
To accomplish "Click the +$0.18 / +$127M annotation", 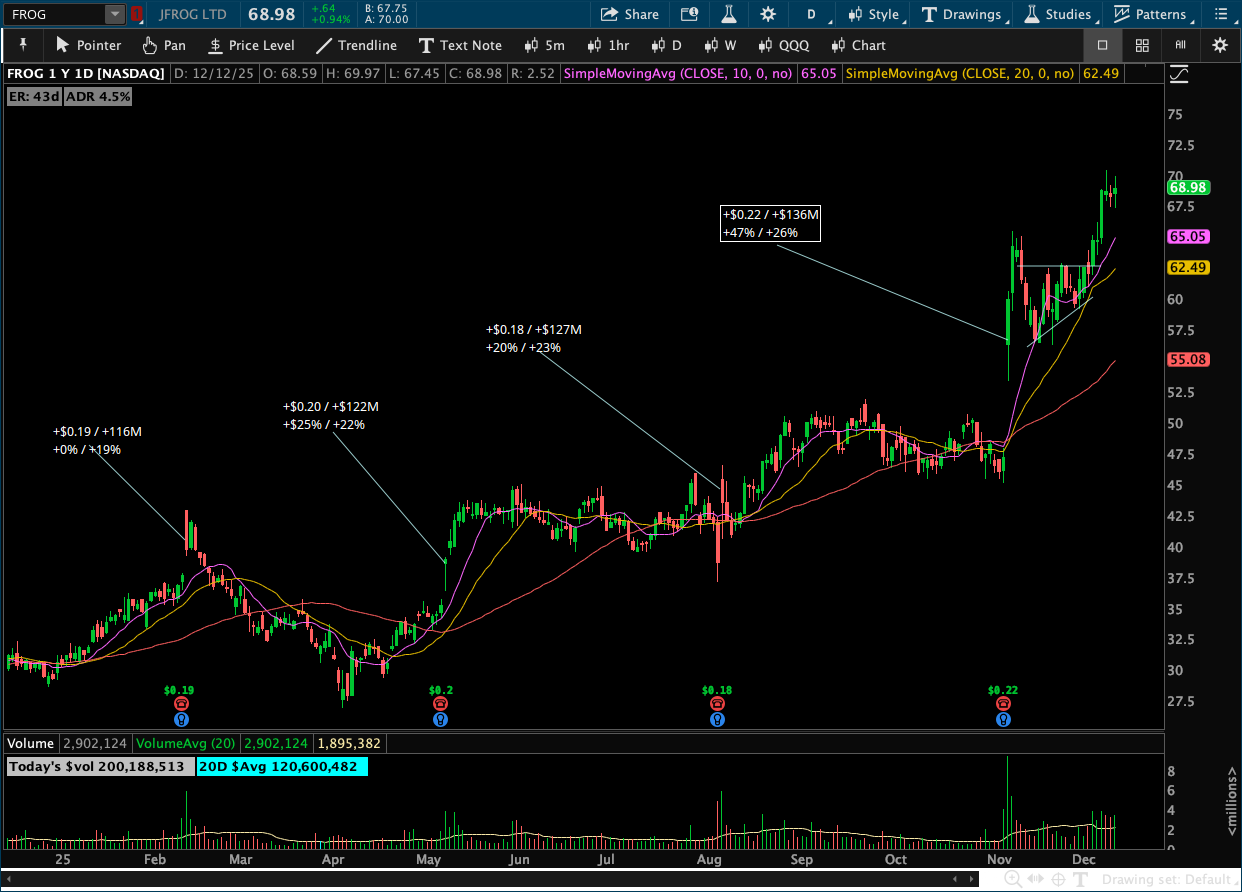I will coord(534,338).
